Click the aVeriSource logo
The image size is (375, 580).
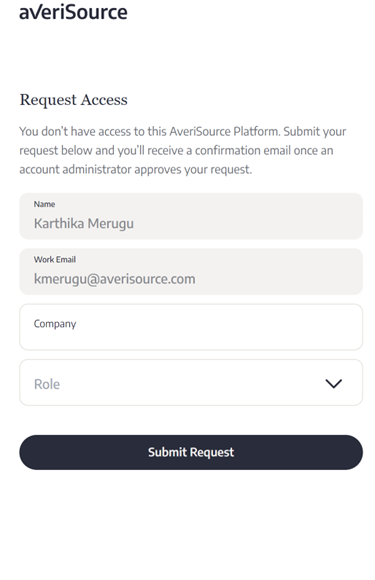point(73,11)
